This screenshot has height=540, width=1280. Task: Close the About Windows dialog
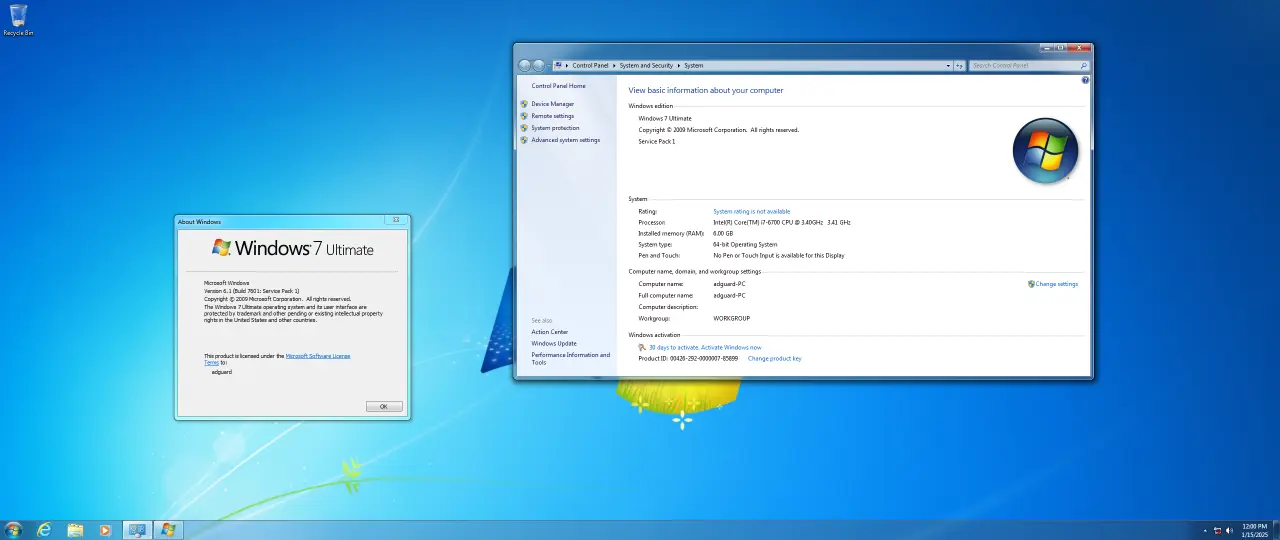click(x=396, y=220)
